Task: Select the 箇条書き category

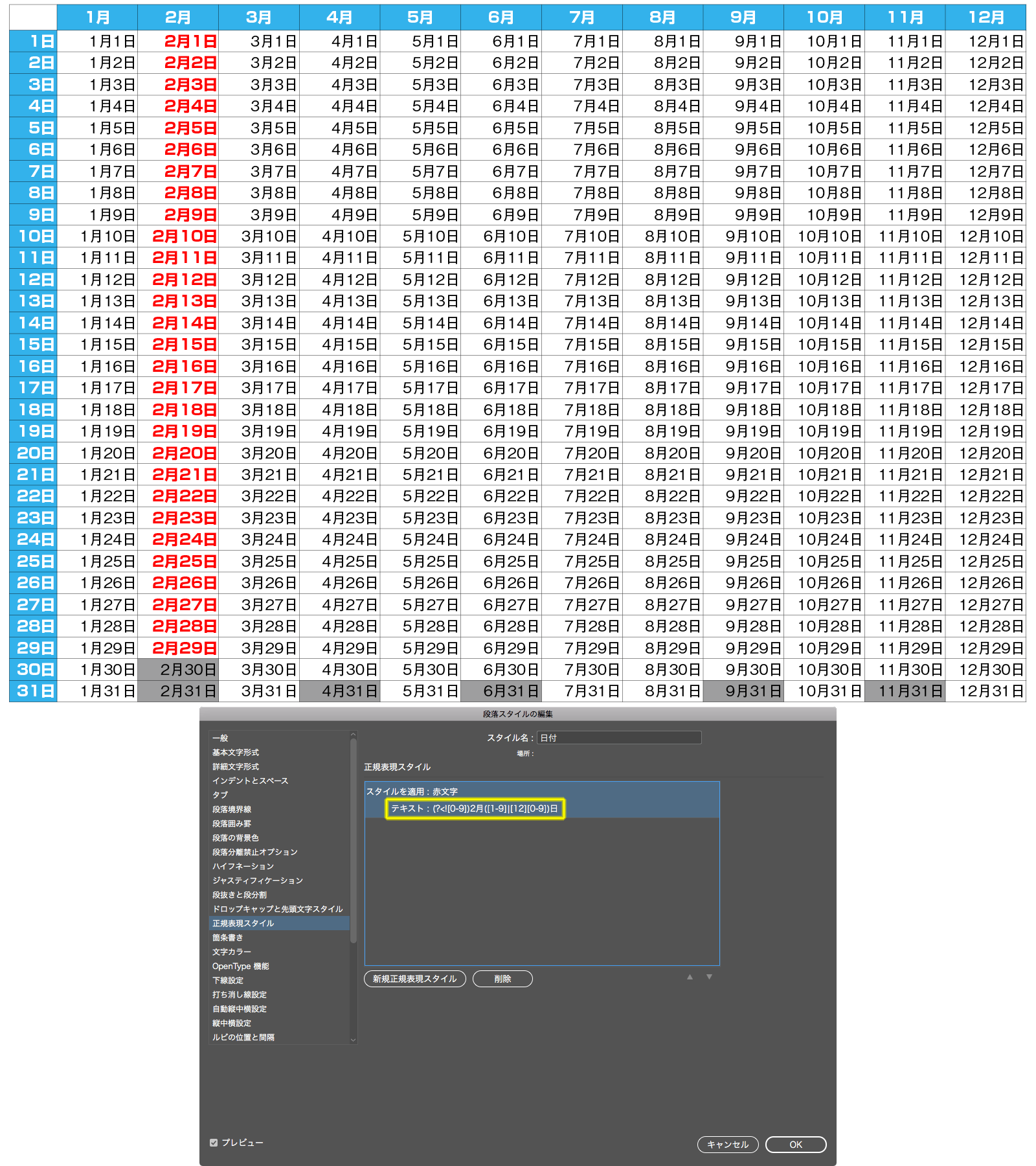Action: click(228, 937)
